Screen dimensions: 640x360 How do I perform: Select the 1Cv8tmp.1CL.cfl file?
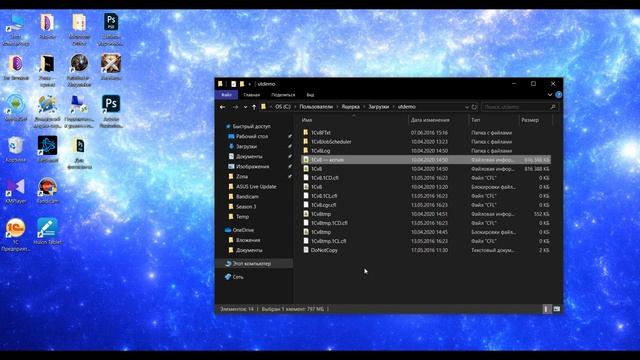click(426, 241)
